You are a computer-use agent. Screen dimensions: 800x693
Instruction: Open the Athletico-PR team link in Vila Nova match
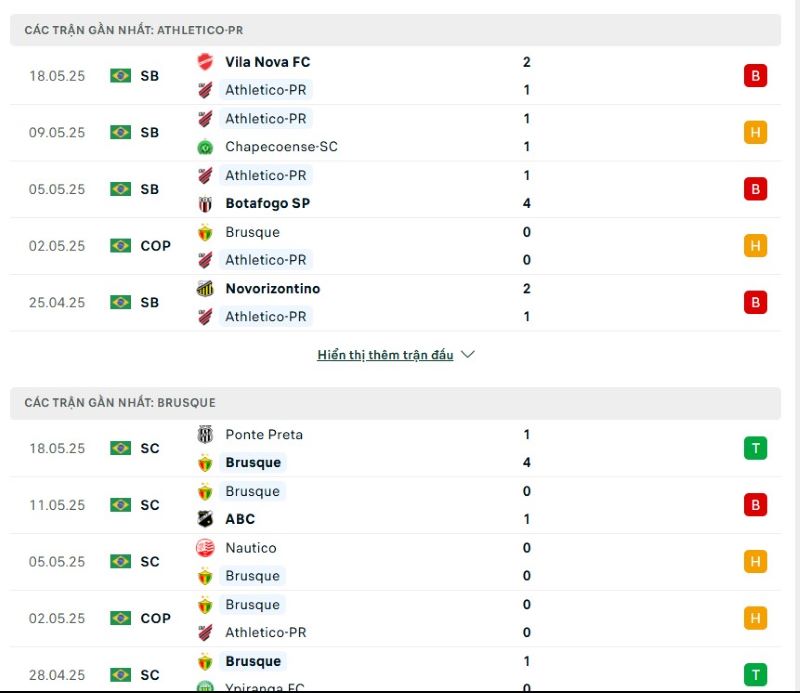click(266, 90)
